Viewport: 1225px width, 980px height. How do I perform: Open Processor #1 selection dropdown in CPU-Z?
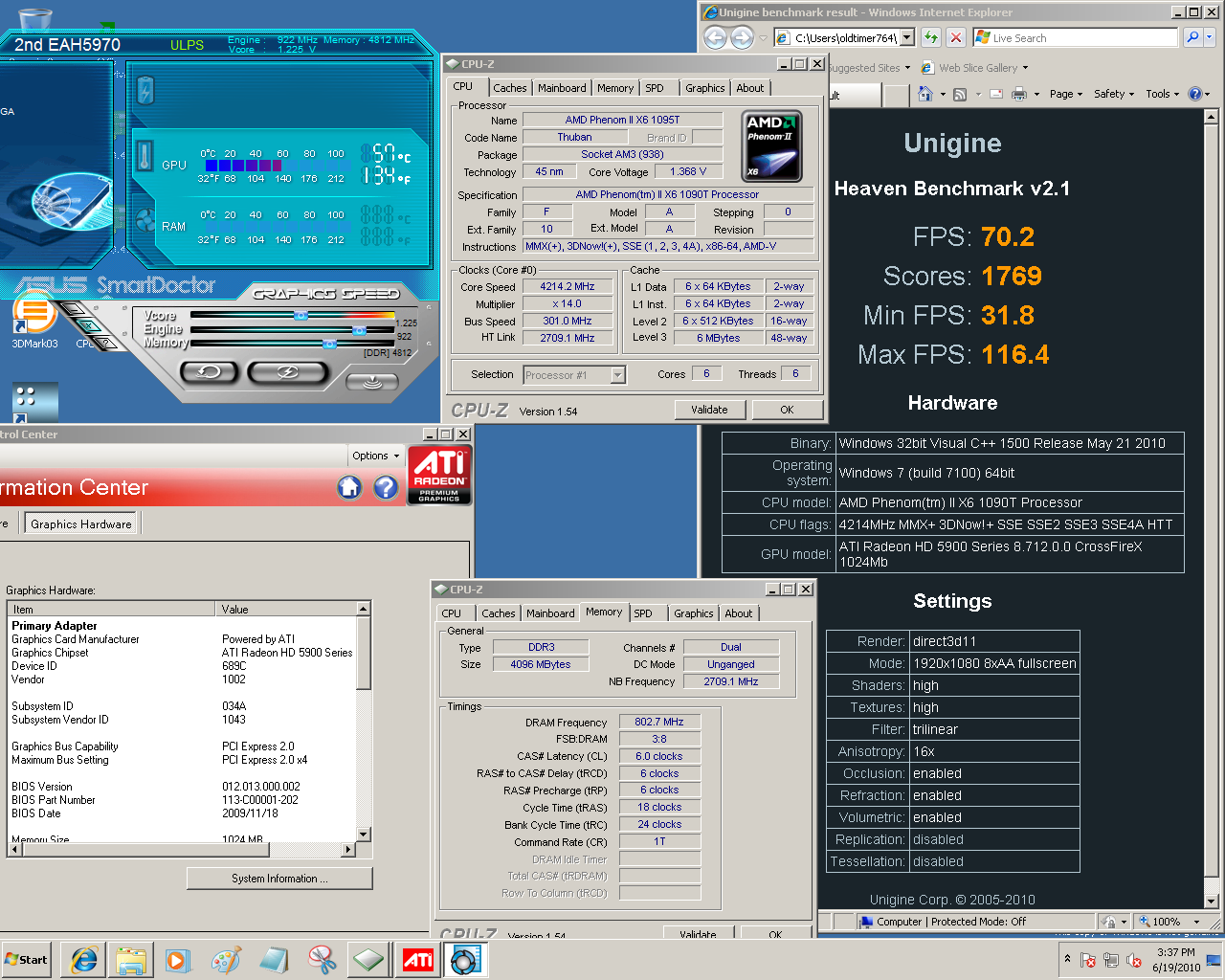[x=617, y=375]
